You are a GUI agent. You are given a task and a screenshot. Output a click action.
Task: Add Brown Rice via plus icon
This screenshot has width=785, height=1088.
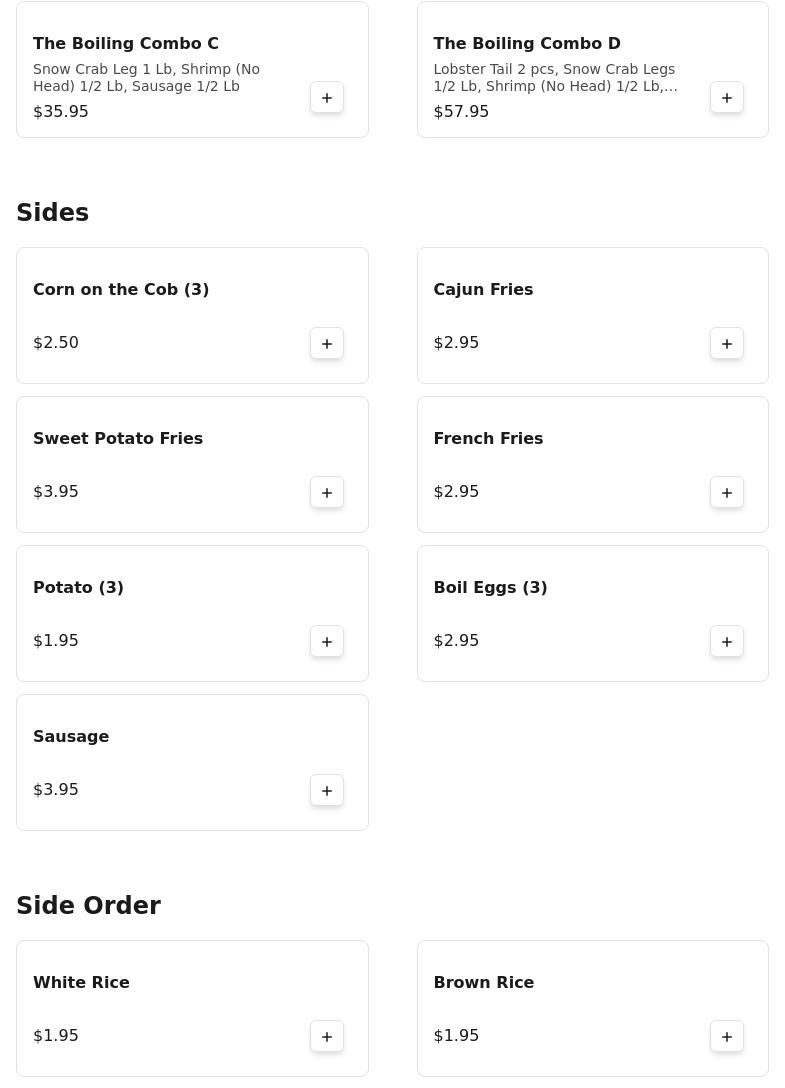(727, 1037)
